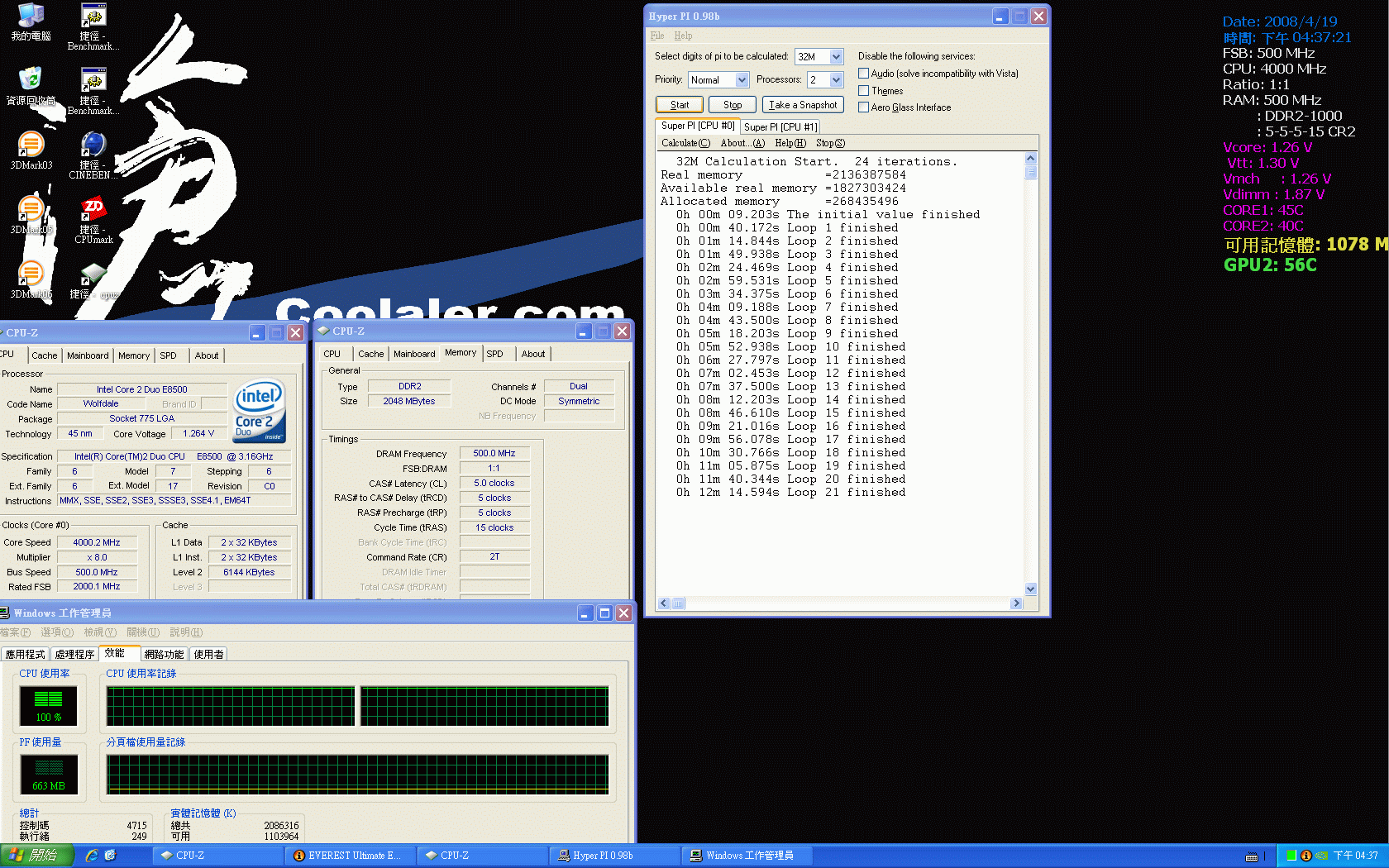The width and height of the screenshot is (1389, 868).
Task: Click the second quick launch browser icon
Action: point(111,856)
